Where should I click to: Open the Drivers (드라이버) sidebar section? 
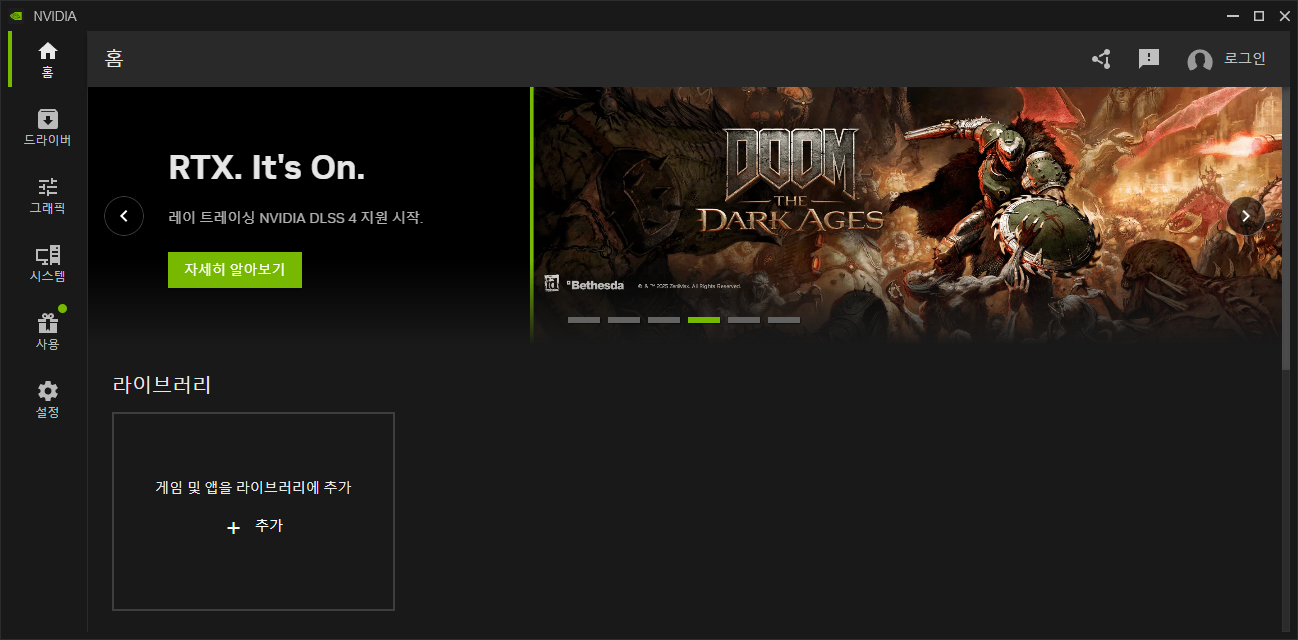tap(47, 127)
